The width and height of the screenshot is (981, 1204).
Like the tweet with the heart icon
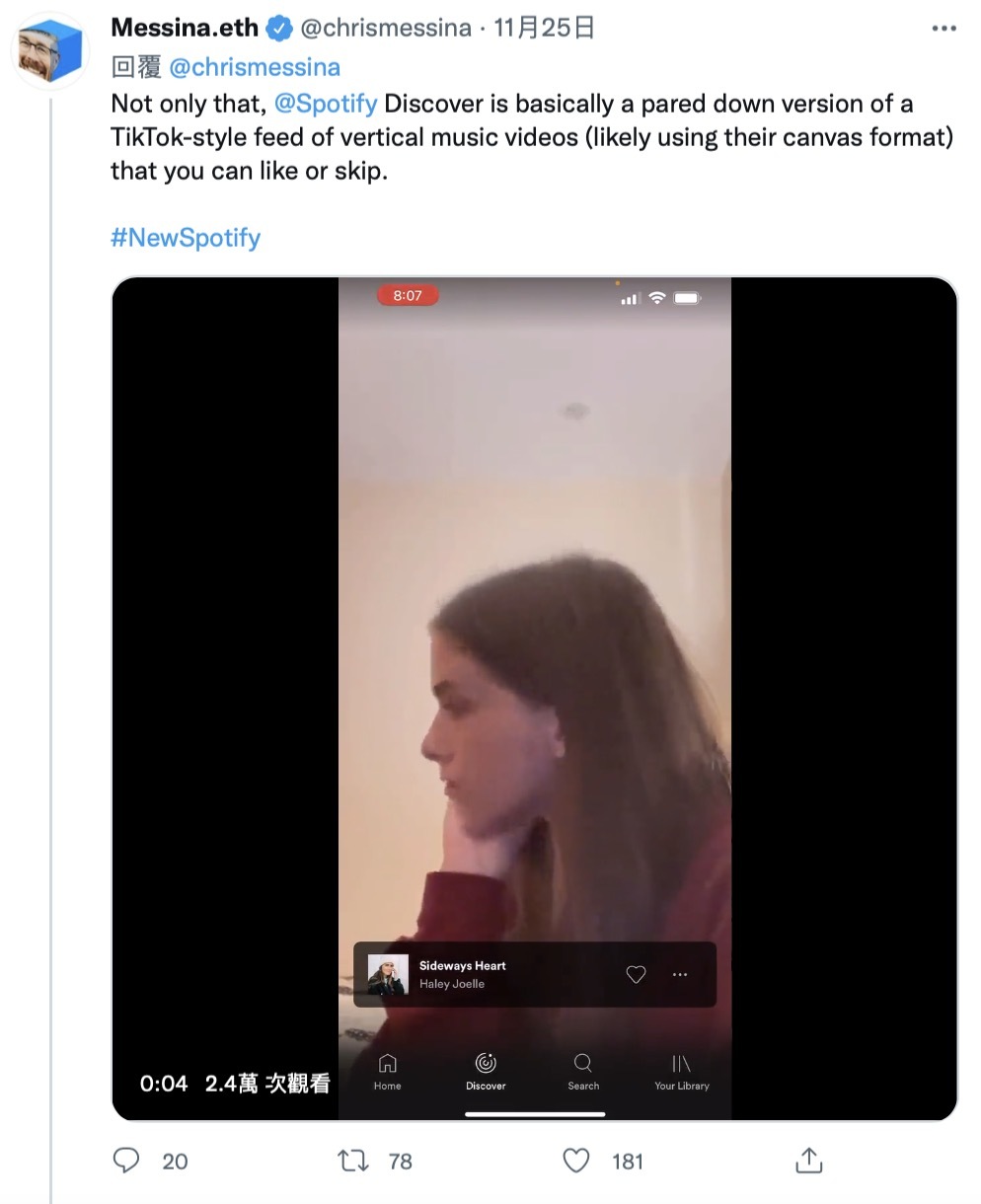pyautogui.click(x=576, y=1161)
